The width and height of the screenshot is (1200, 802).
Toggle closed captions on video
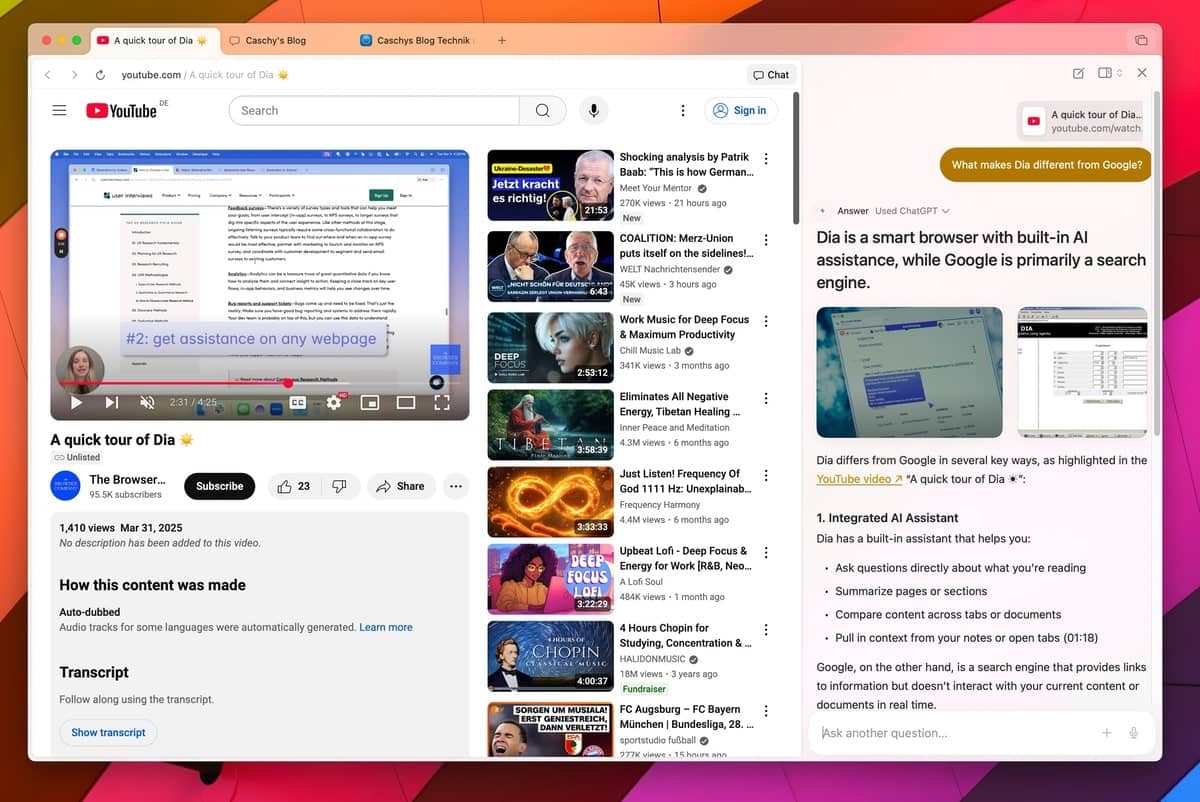click(297, 402)
